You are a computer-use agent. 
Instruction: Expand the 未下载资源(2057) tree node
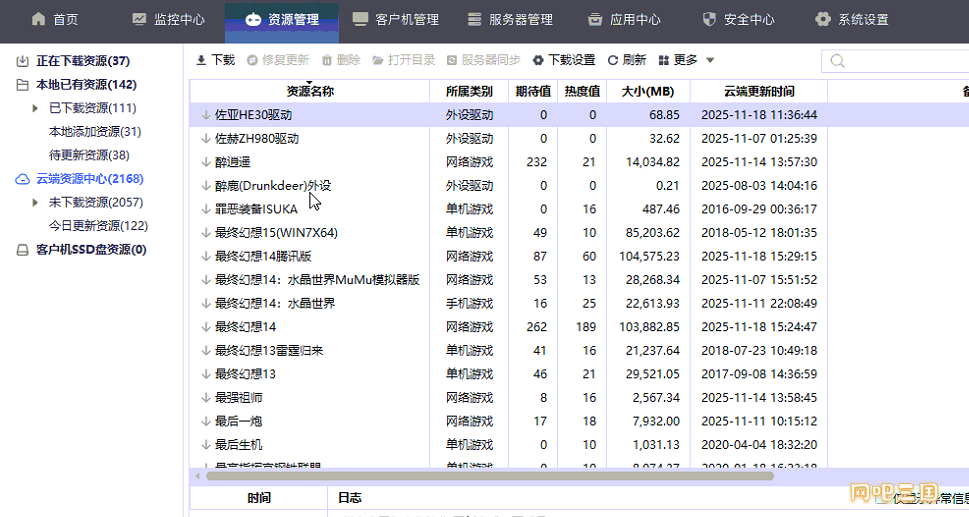point(36,203)
